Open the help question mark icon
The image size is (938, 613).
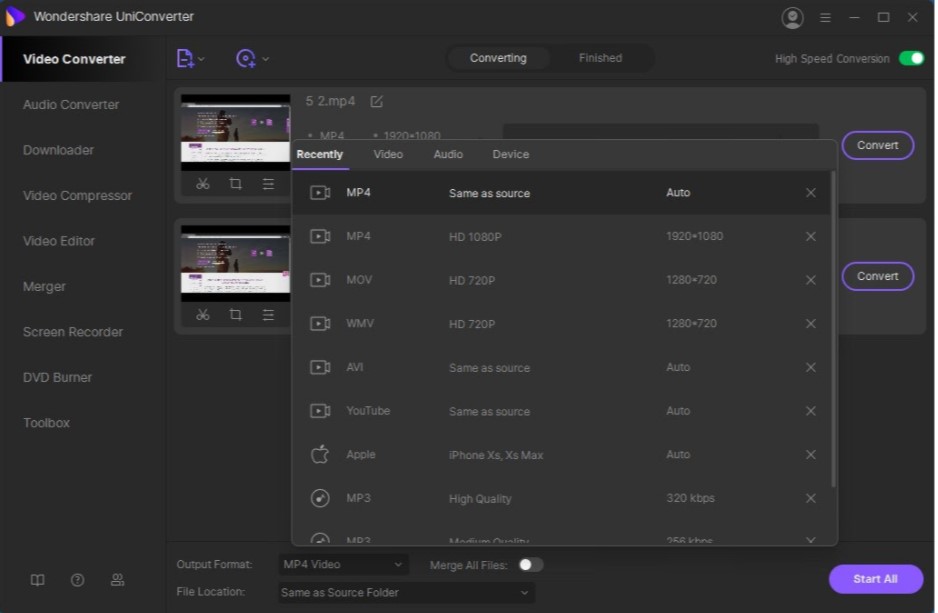(x=77, y=580)
